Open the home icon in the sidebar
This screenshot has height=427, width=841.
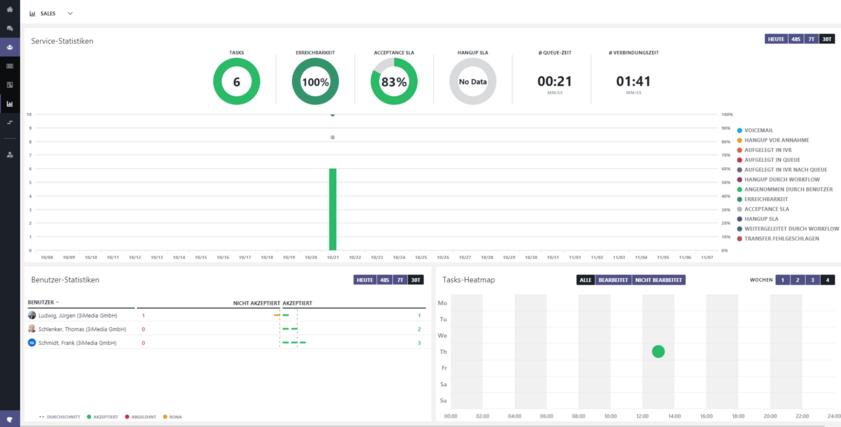[10, 10]
